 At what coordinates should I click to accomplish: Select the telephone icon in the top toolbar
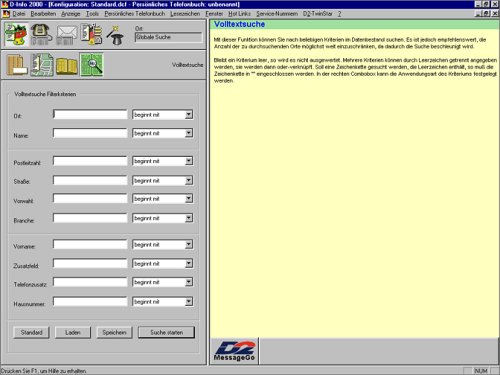pyautogui.click(x=41, y=35)
